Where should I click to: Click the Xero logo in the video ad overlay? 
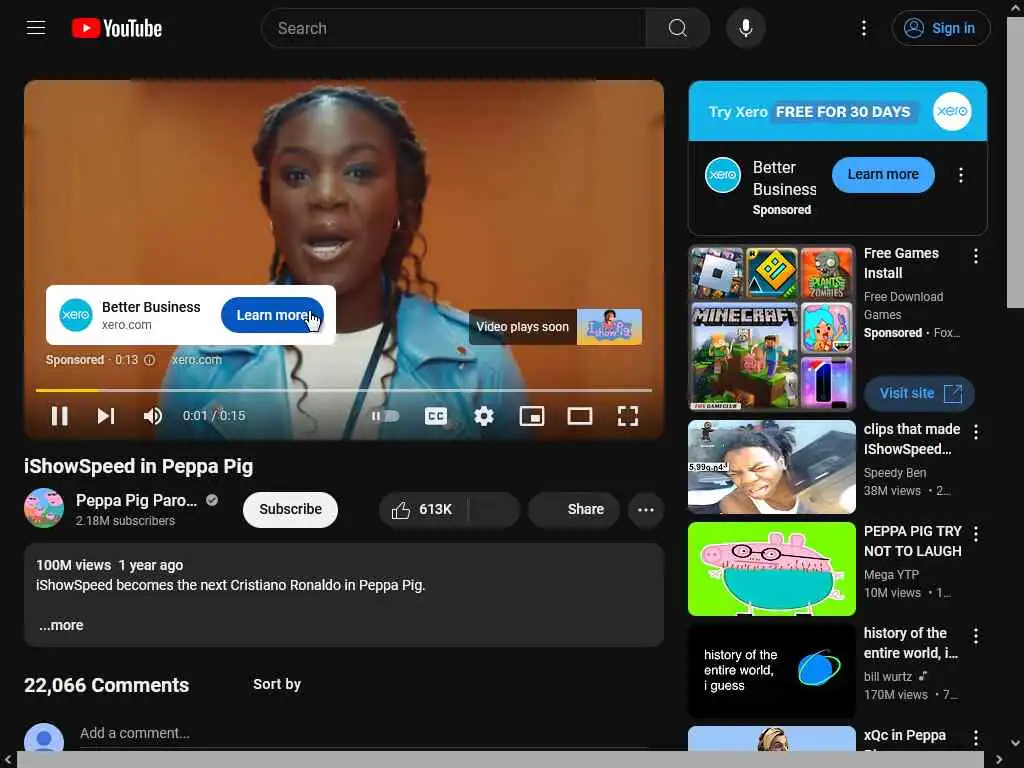[x=76, y=315]
